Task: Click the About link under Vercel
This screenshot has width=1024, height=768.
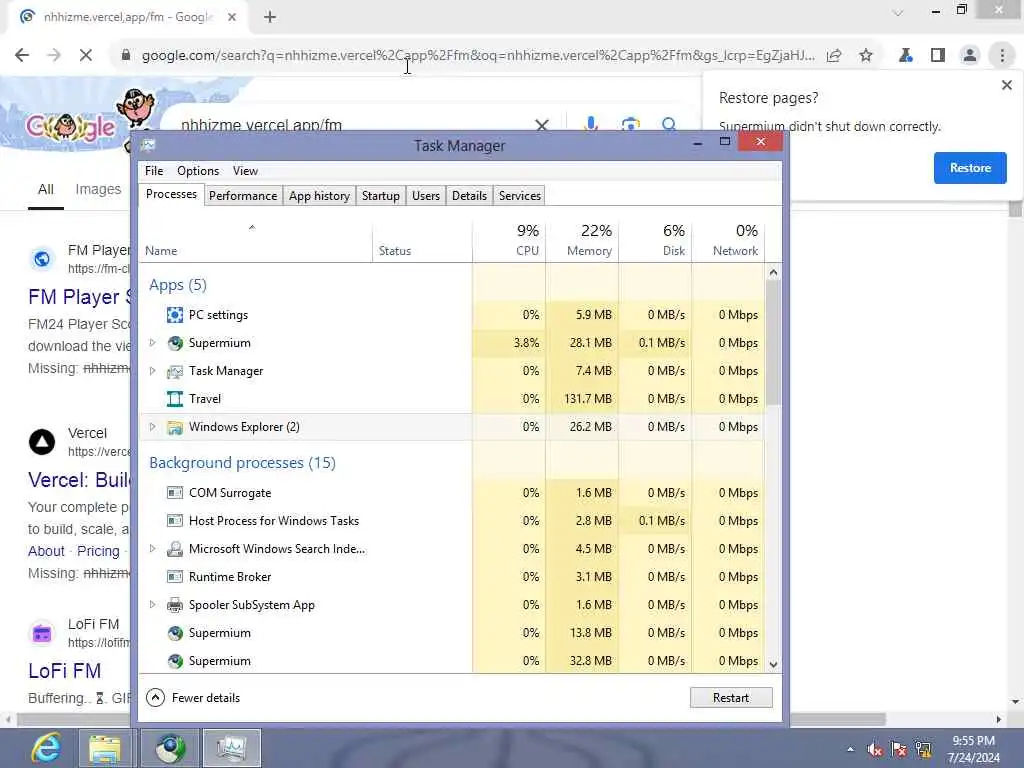Action: [46, 551]
